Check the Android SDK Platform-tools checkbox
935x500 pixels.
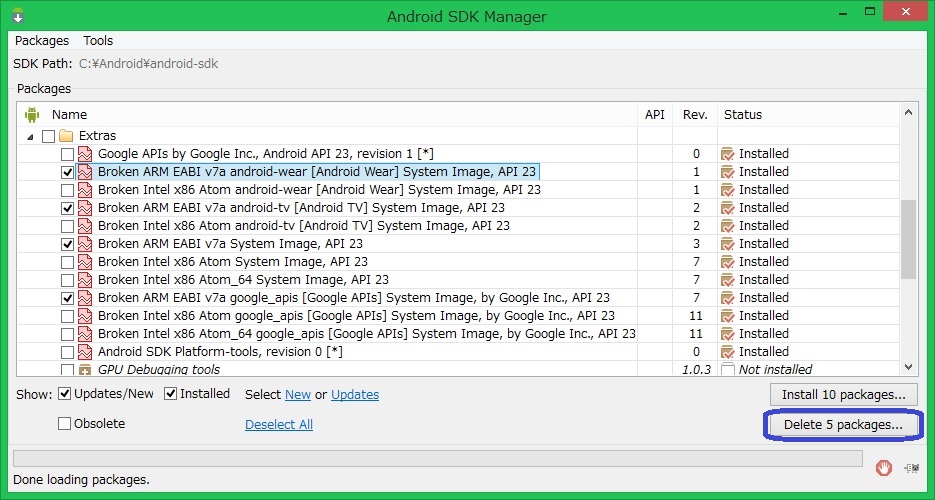coord(67,352)
